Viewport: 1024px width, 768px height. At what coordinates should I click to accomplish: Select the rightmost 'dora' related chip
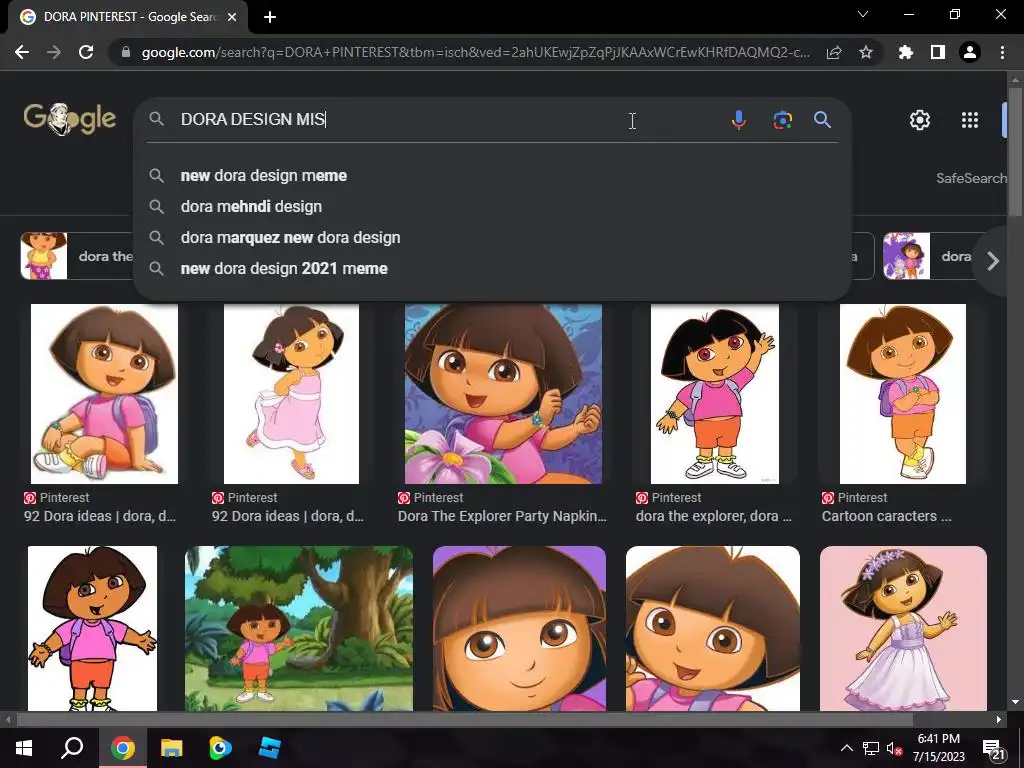[931, 256]
